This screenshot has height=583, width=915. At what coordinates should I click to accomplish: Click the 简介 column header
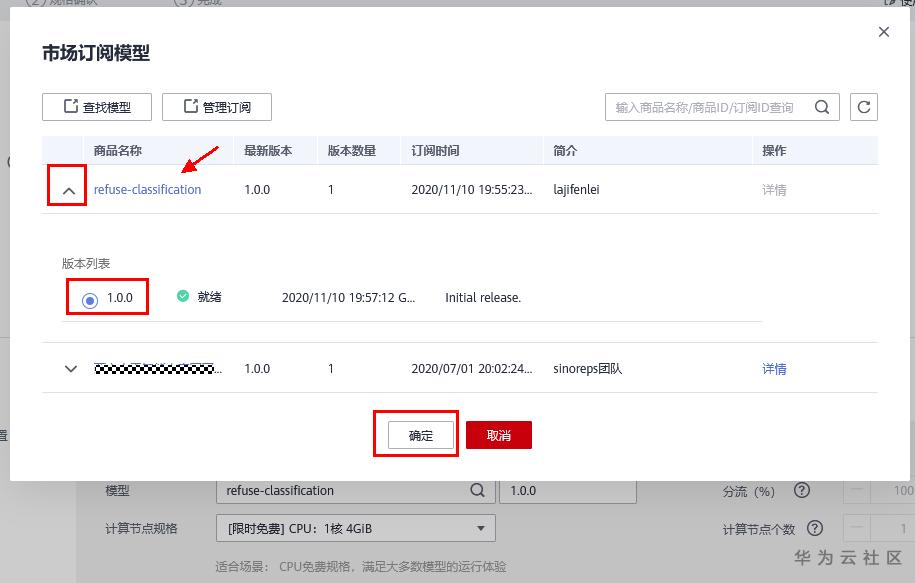tap(565, 151)
